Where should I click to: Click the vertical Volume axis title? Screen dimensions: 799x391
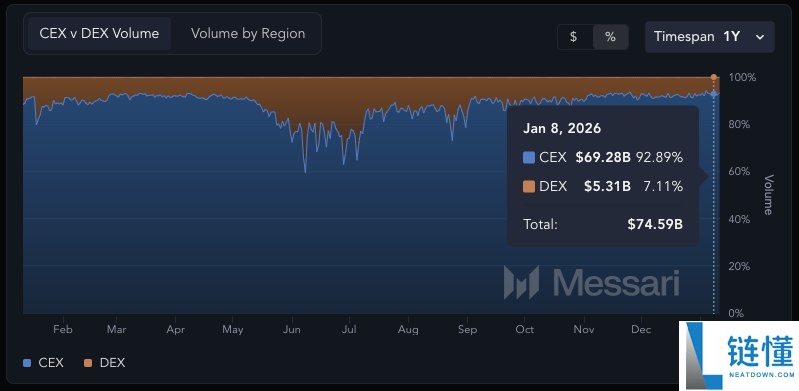coord(768,195)
